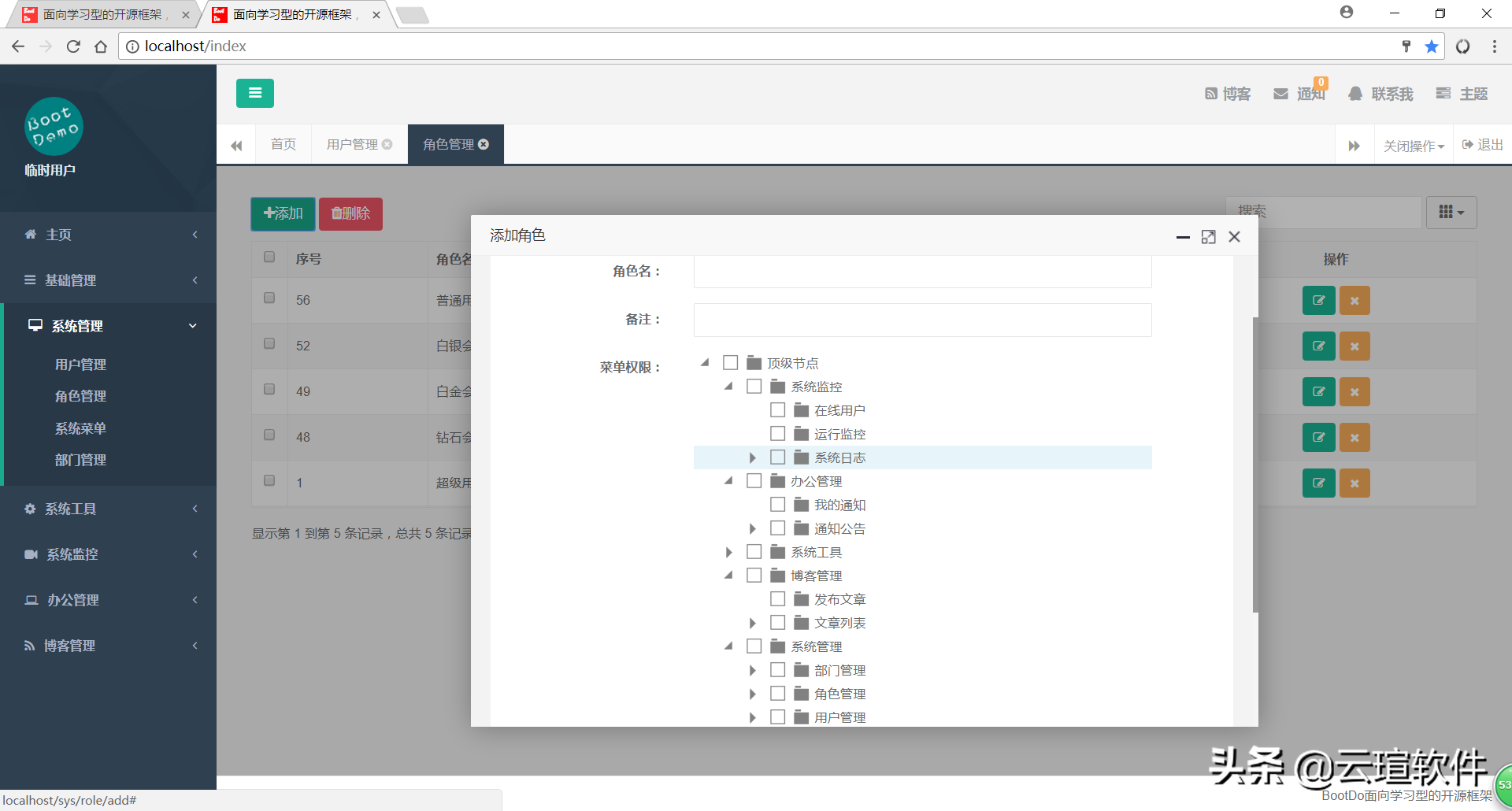Expand the 文章列表 tree node
Screen dimensions: 1512x811
752,623
